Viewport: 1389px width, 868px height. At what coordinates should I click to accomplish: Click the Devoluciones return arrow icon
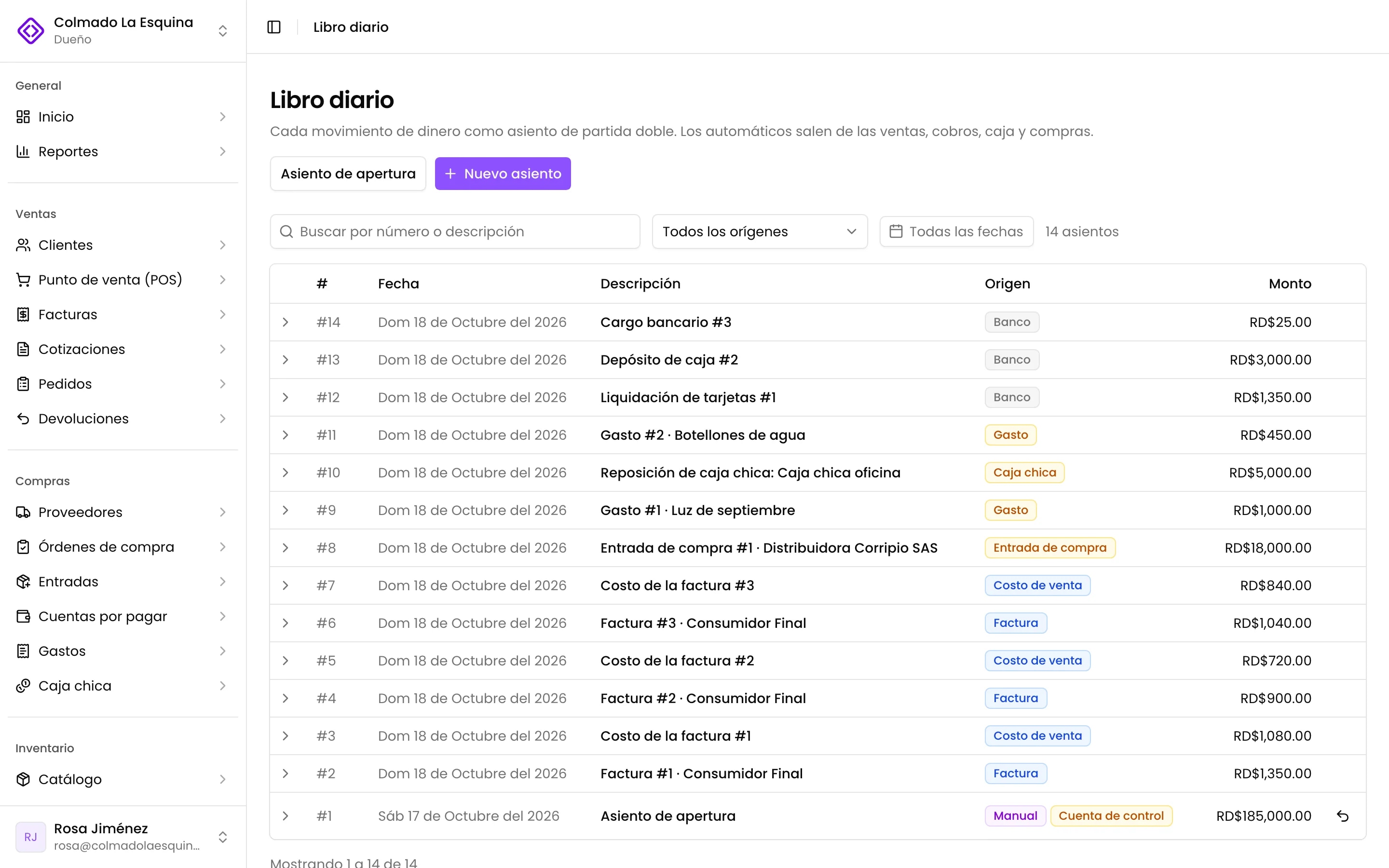[x=23, y=419]
